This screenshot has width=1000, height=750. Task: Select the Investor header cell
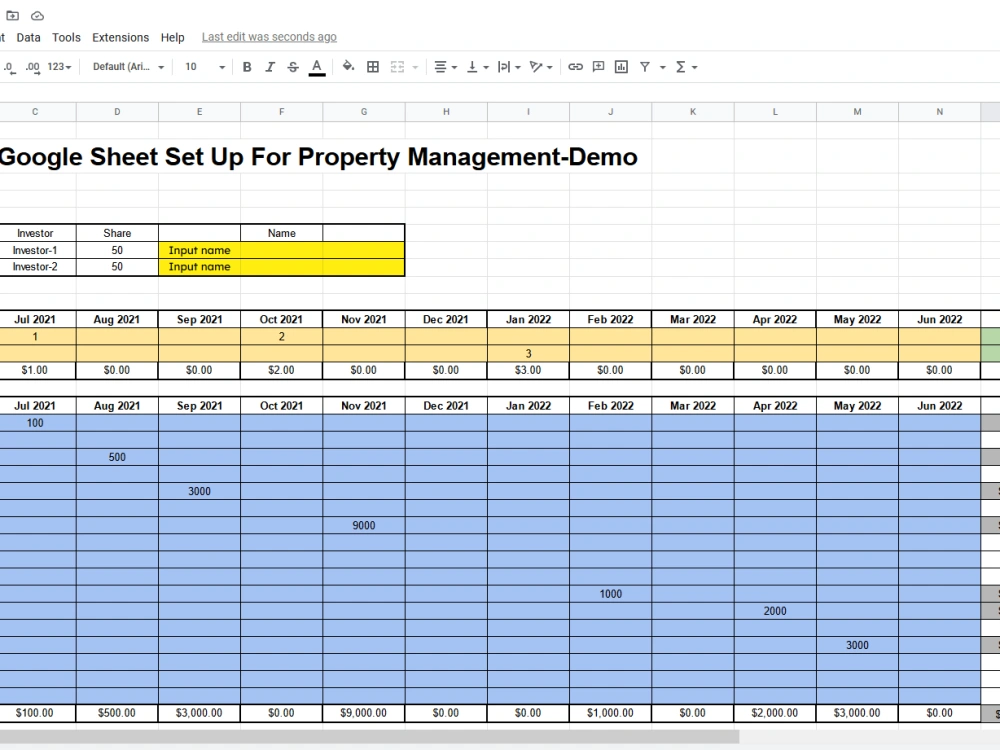(35, 233)
